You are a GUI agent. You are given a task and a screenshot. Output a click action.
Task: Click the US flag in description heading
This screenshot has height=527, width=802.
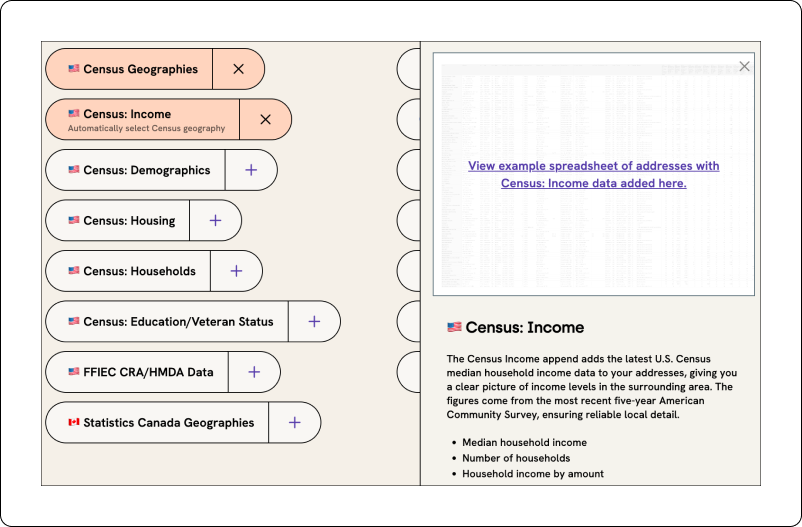tap(454, 326)
